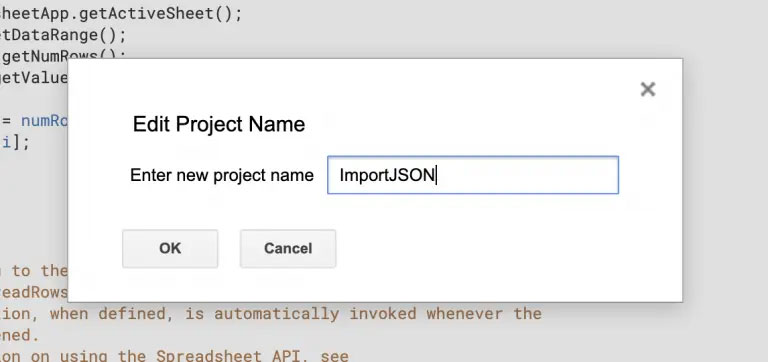The image size is (768, 362).
Task: Cancel the project rename
Action: pyautogui.click(x=288, y=248)
